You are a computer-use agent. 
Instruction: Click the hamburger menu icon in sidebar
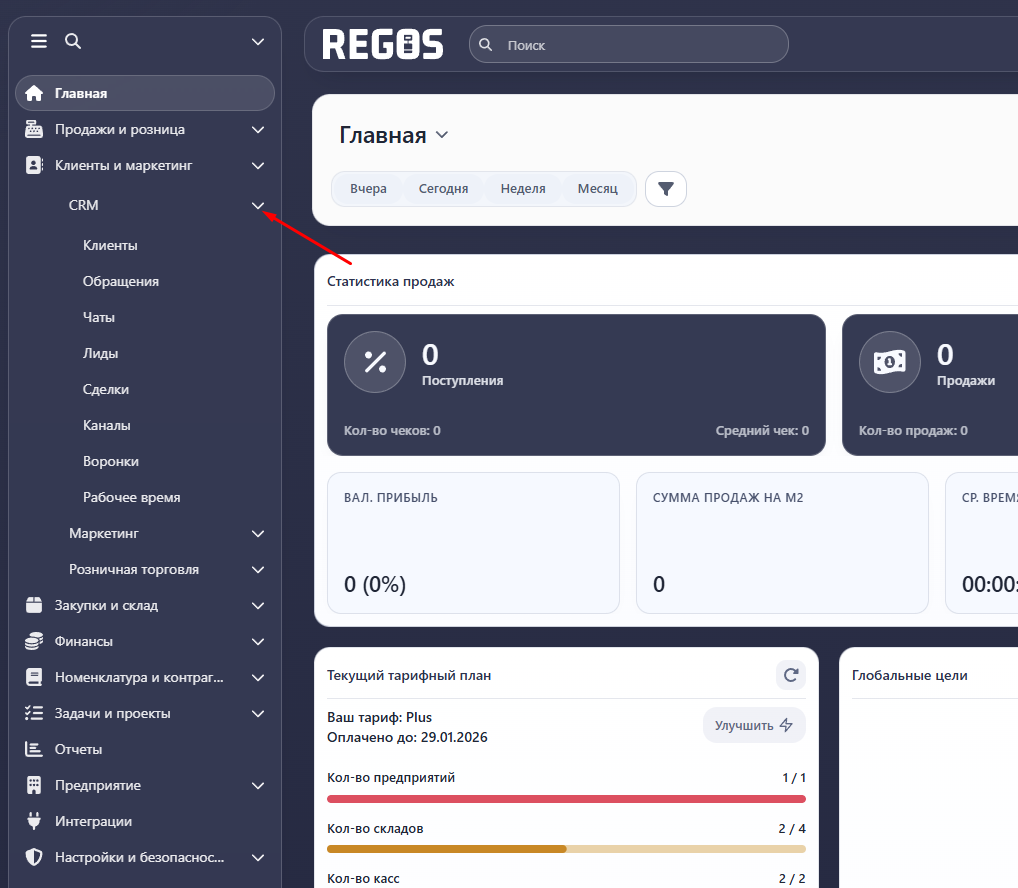coord(39,41)
